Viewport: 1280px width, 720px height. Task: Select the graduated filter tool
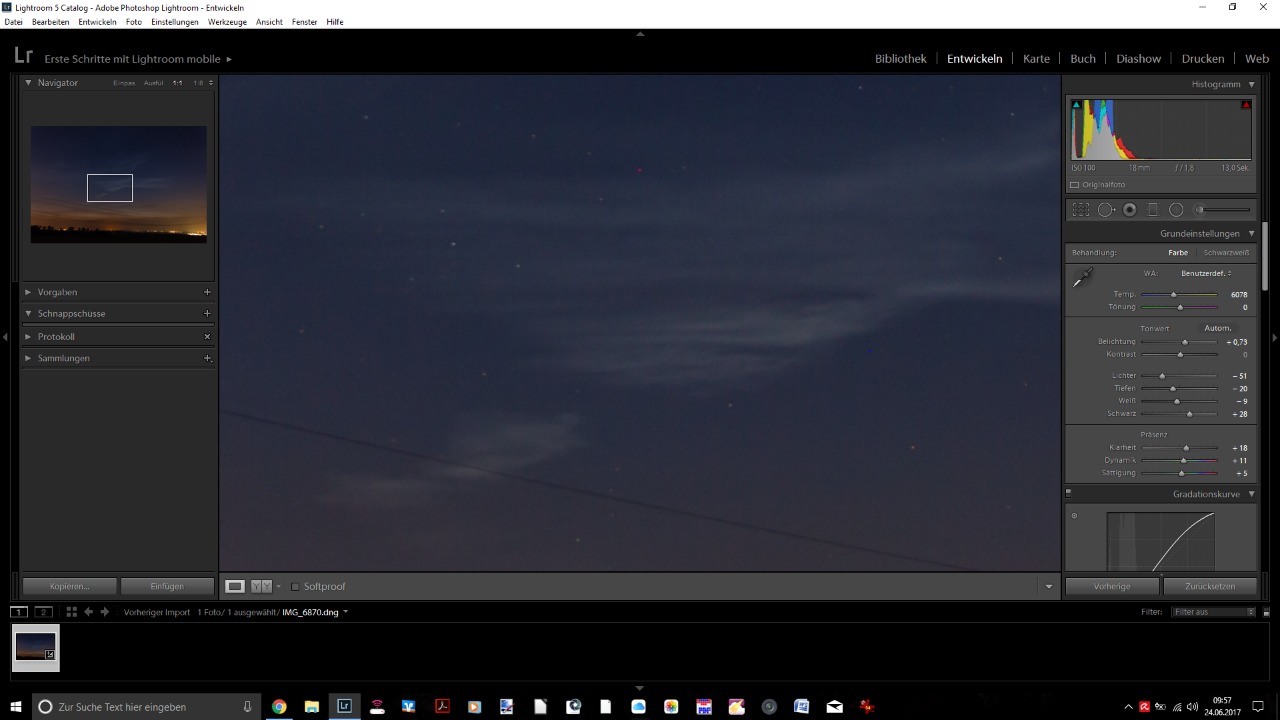click(1153, 210)
